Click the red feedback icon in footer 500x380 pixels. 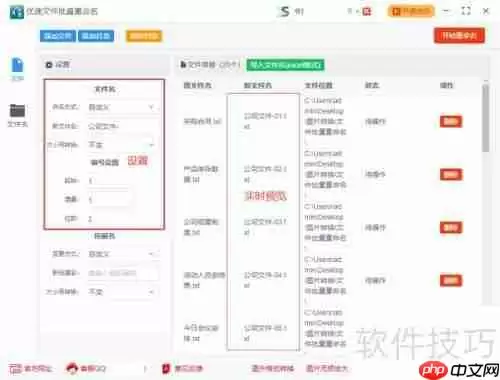point(166,369)
